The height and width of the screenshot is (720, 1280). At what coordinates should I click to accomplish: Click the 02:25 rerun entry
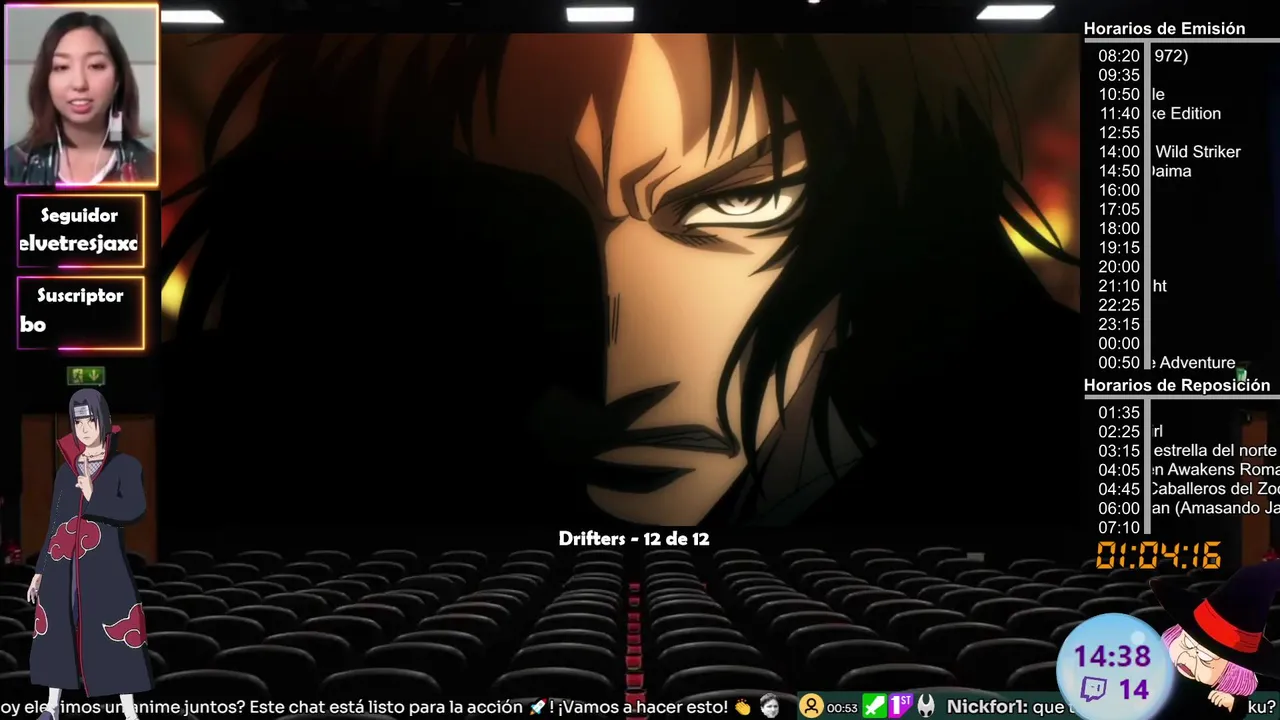click(1130, 431)
